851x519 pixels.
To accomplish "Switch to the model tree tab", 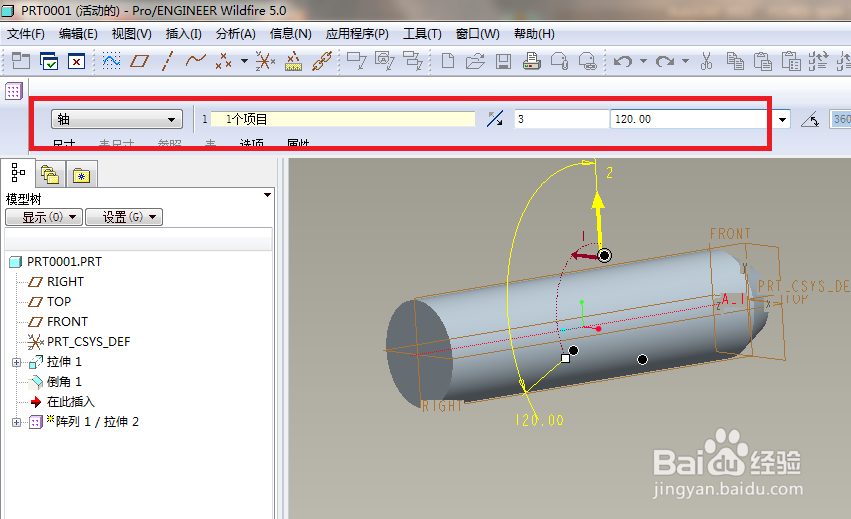I will (18, 173).
